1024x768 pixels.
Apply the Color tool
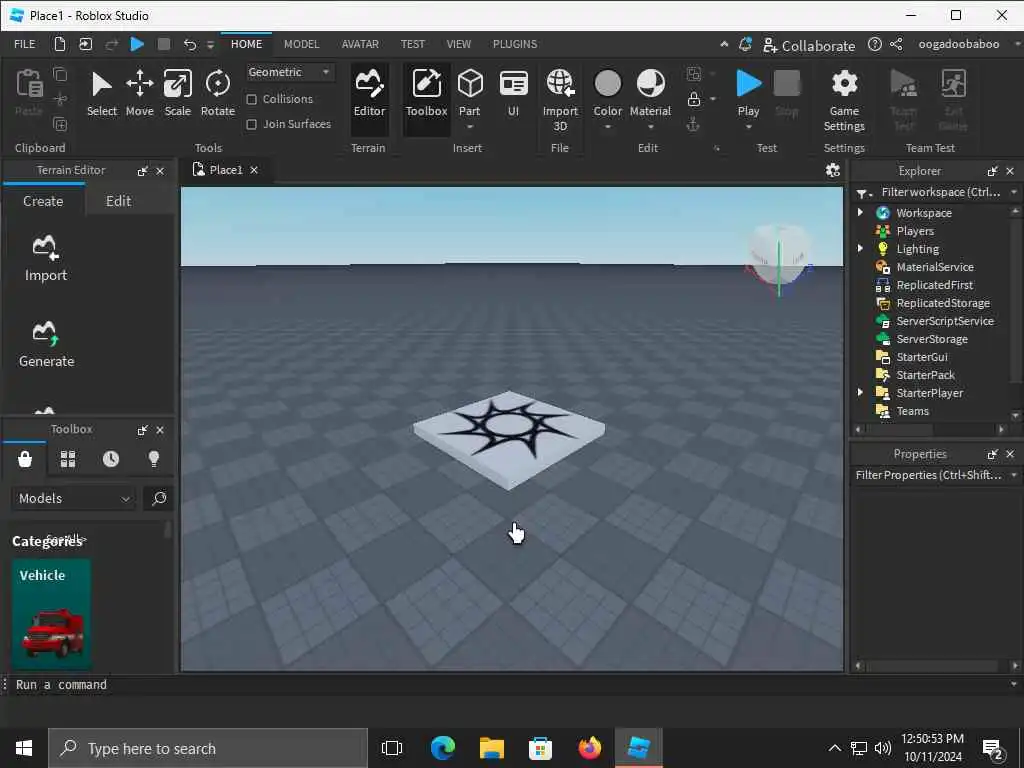607,91
